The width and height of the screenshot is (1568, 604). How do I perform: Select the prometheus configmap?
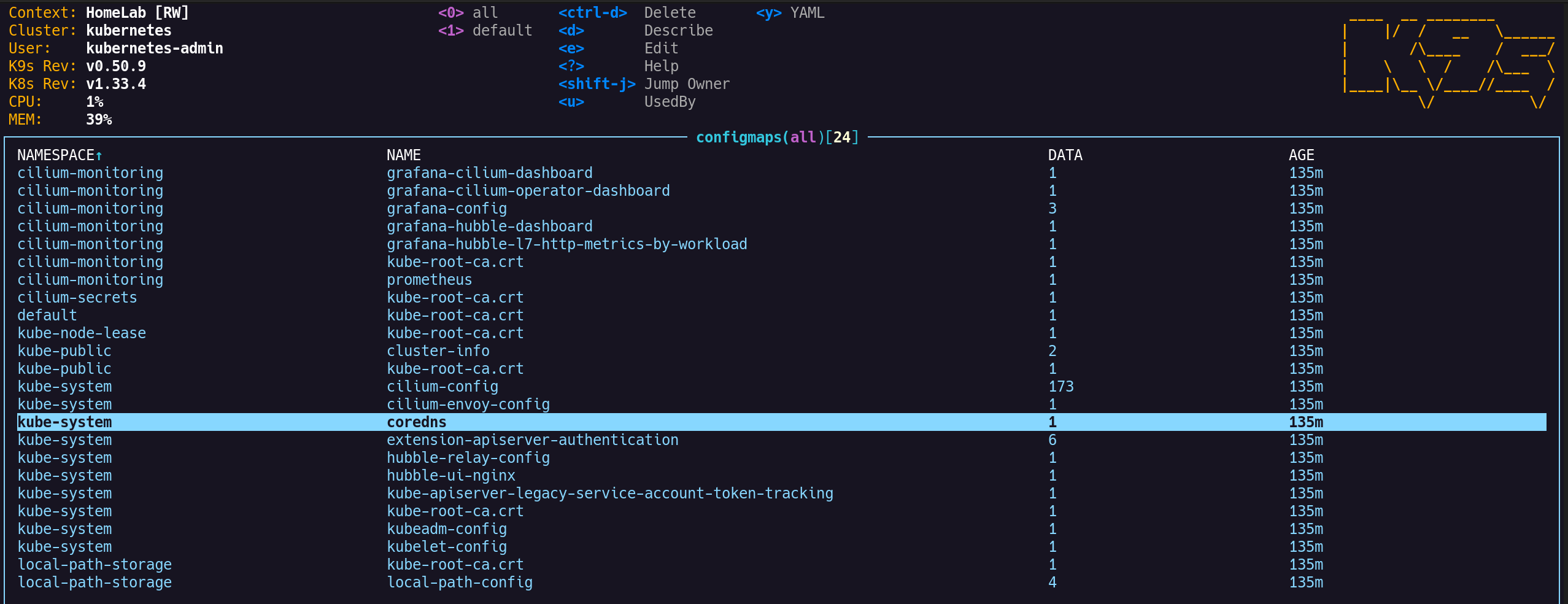click(781, 280)
